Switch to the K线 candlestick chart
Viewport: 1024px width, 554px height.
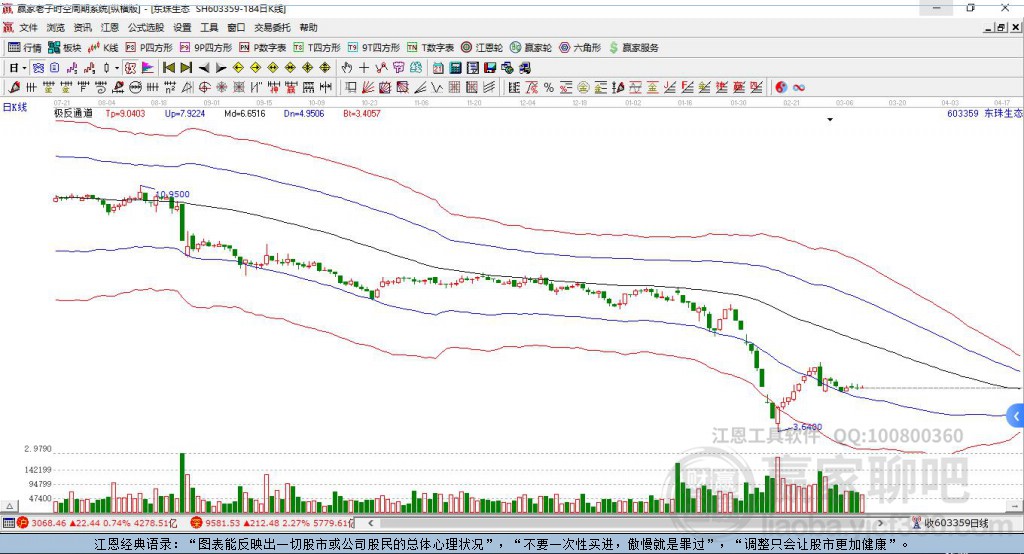point(103,48)
